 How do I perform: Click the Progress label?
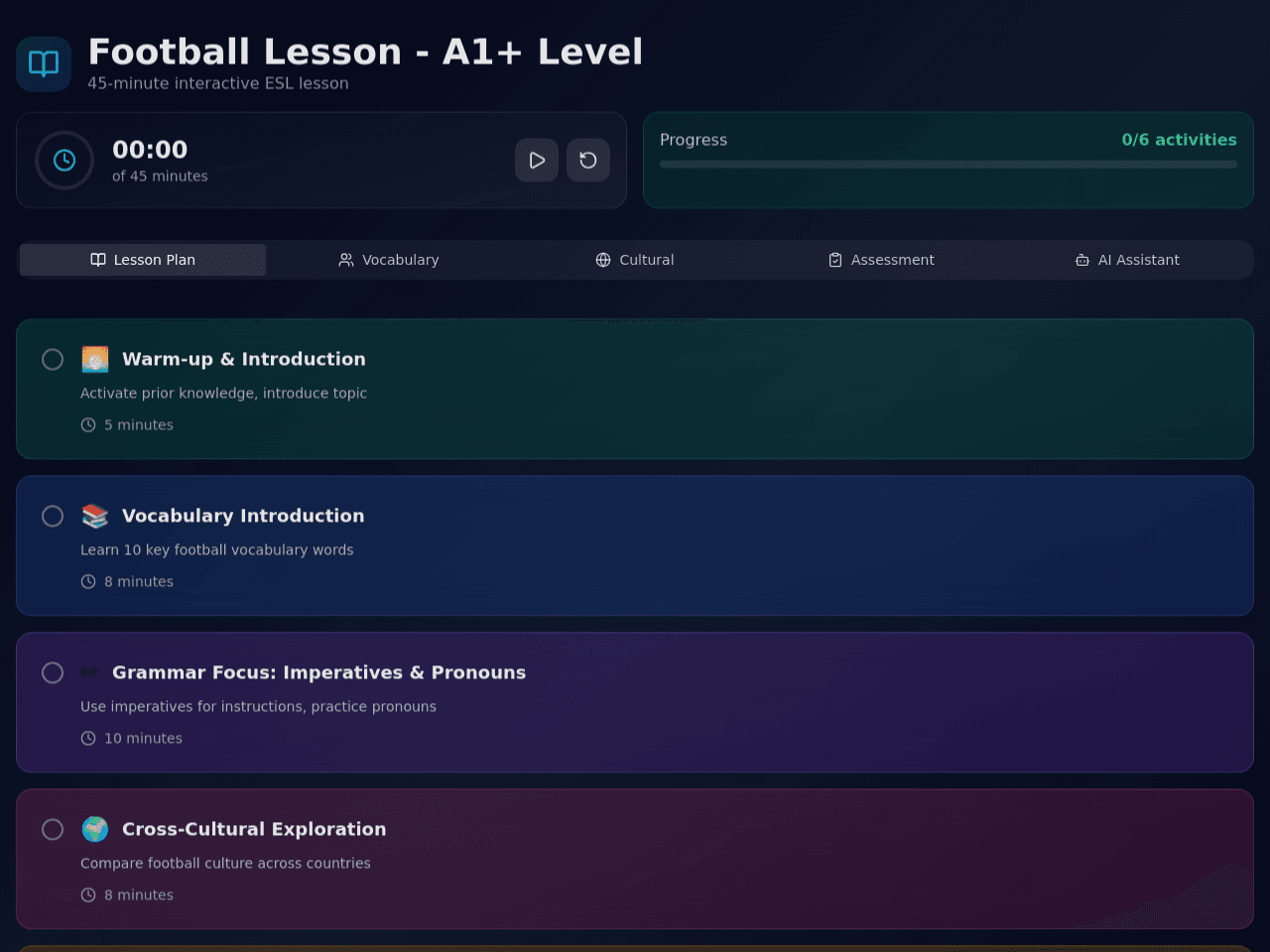click(x=694, y=140)
